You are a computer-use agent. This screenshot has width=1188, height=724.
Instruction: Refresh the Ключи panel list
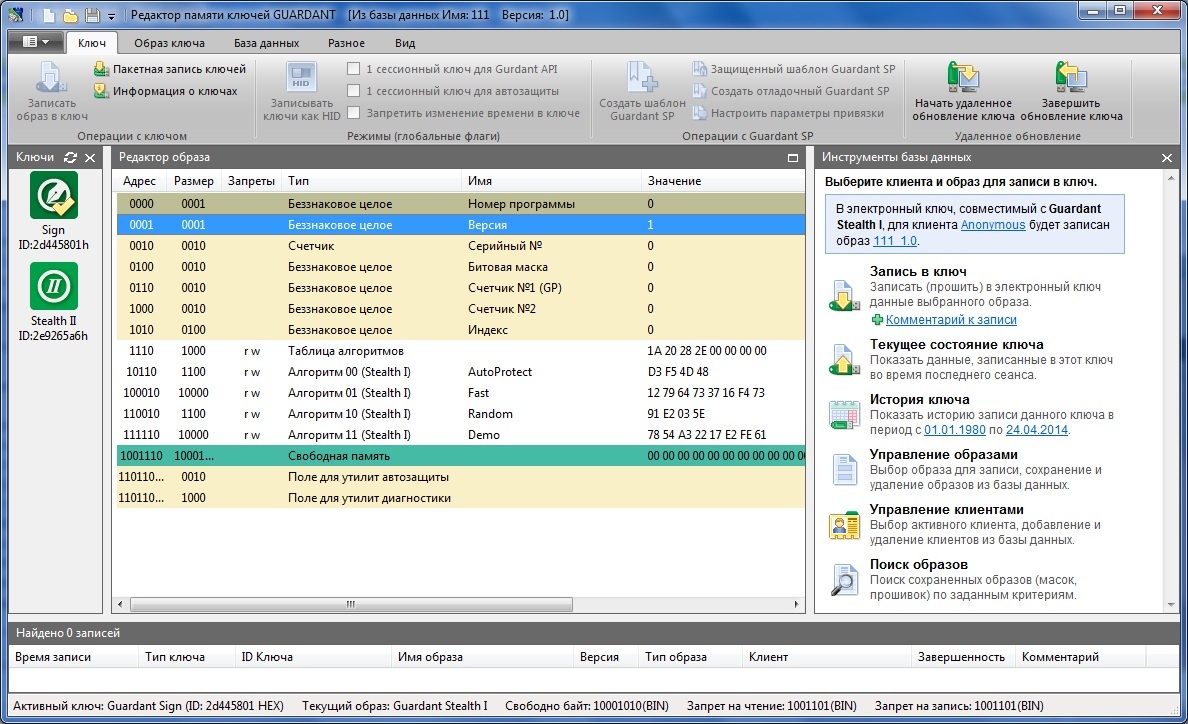[70, 158]
